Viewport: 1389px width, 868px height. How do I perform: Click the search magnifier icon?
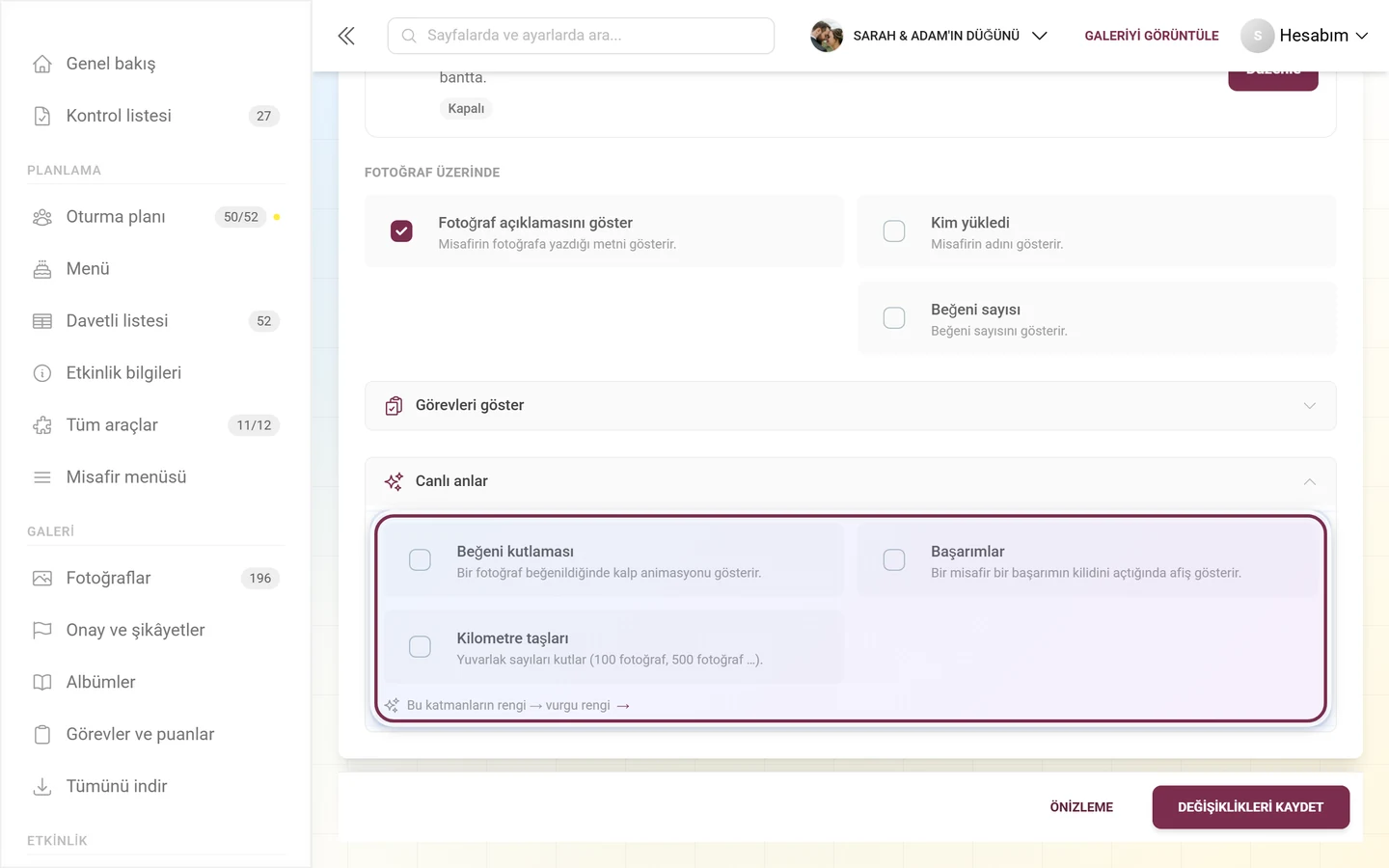tap(409, 36)
